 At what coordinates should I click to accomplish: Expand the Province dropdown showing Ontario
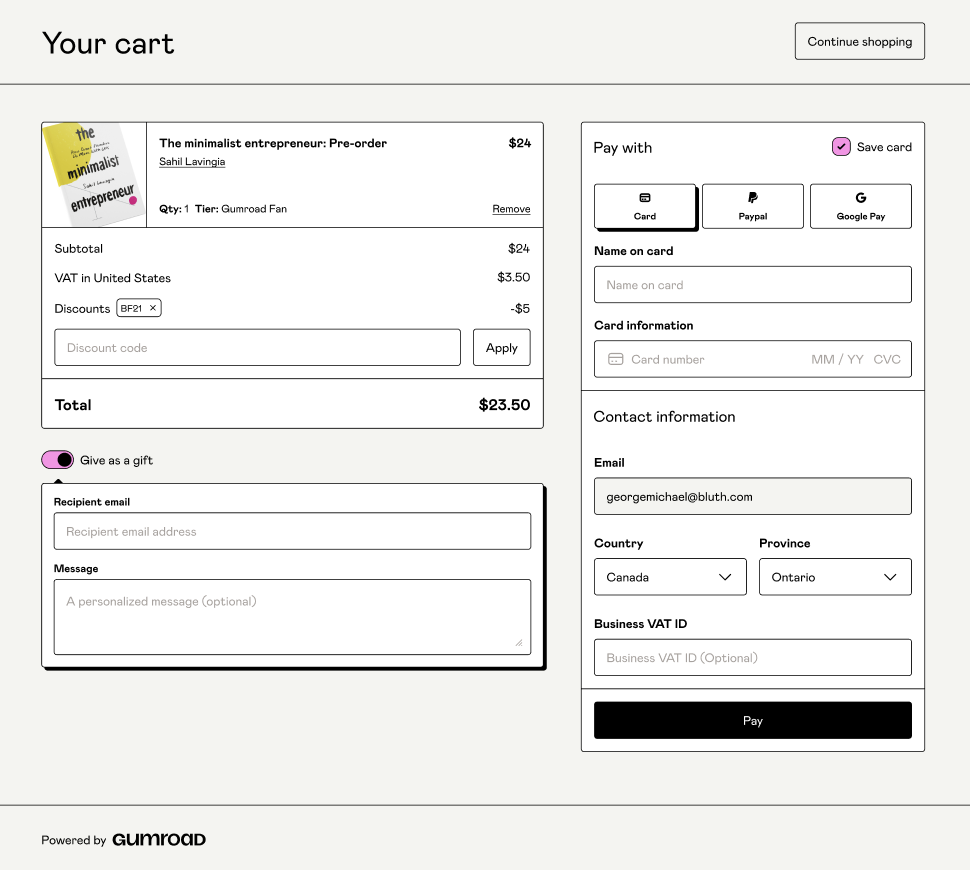835,577
